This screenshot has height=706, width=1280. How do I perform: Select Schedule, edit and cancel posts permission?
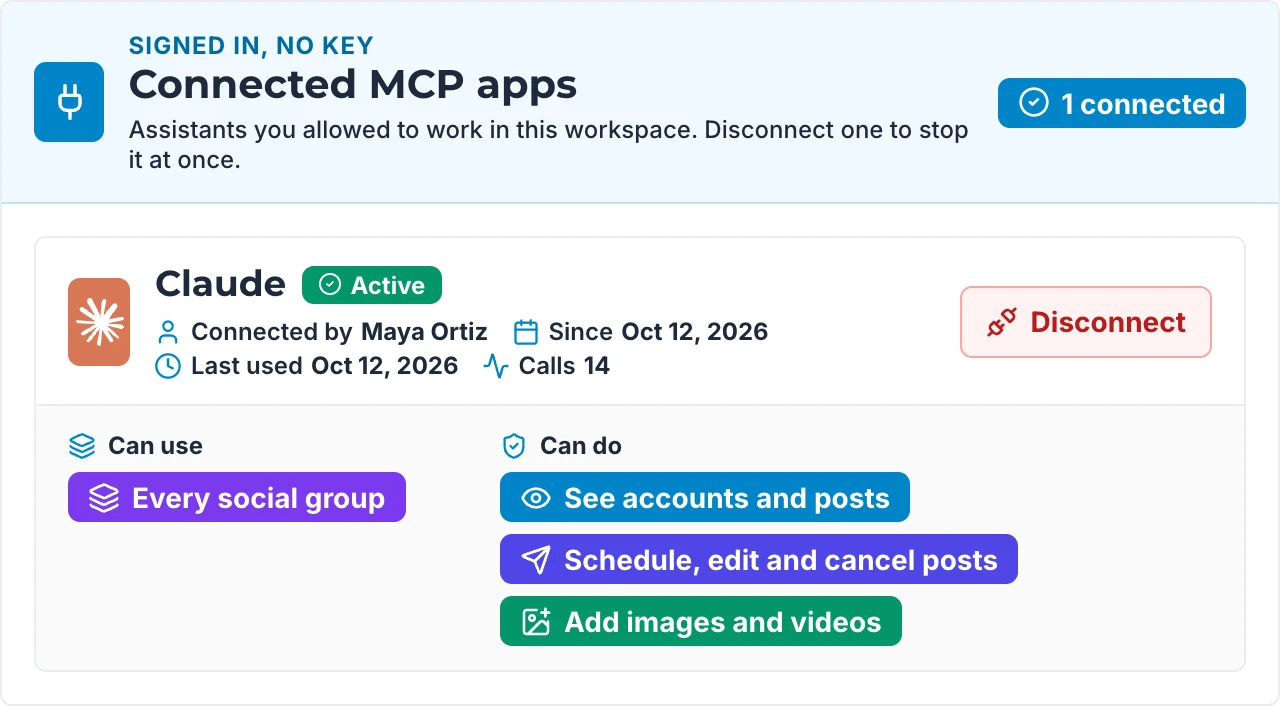pos(759,559)
